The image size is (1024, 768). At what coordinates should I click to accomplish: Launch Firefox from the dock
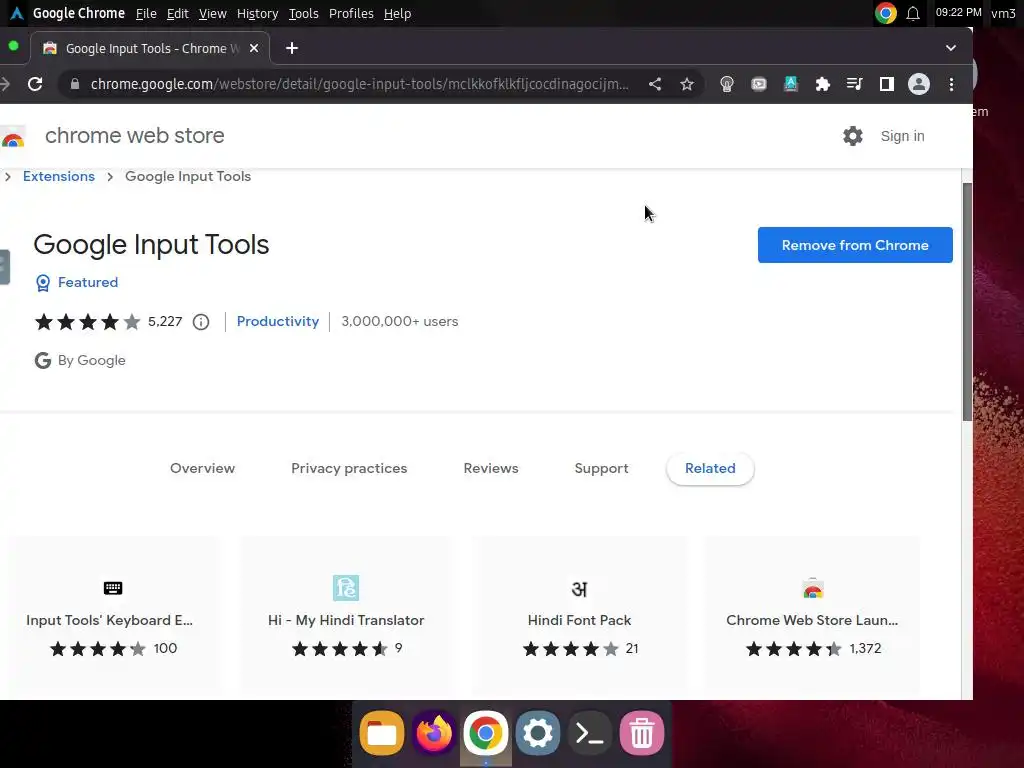[x=434, y=733]
